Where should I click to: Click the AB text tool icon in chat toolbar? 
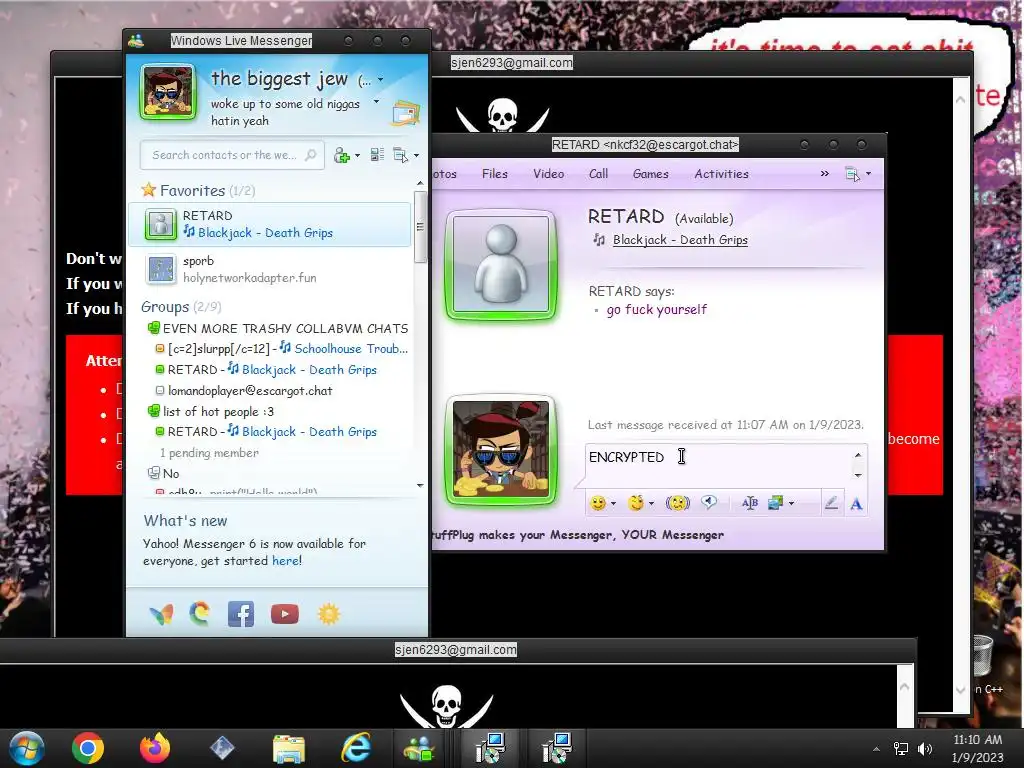[750, 503]
